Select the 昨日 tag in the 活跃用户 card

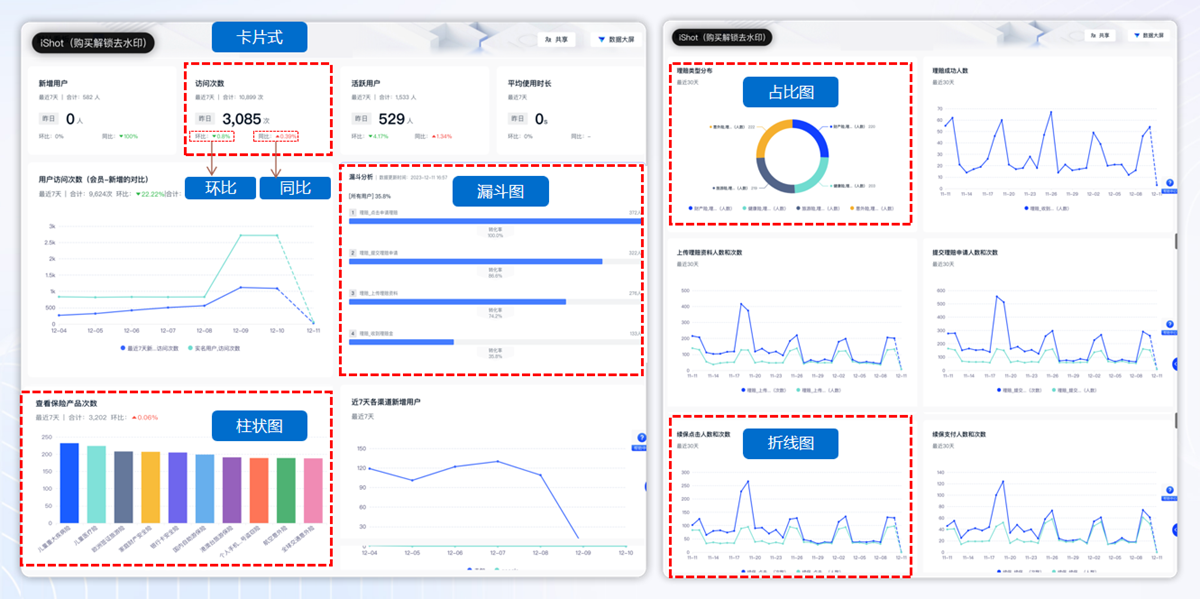(x=362, y=119)
